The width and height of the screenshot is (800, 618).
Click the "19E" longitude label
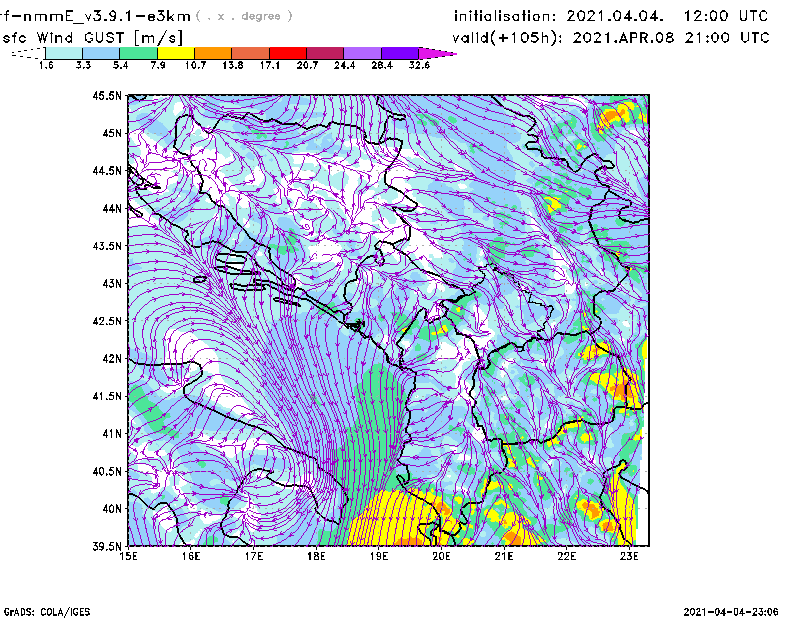pos(379,556)
